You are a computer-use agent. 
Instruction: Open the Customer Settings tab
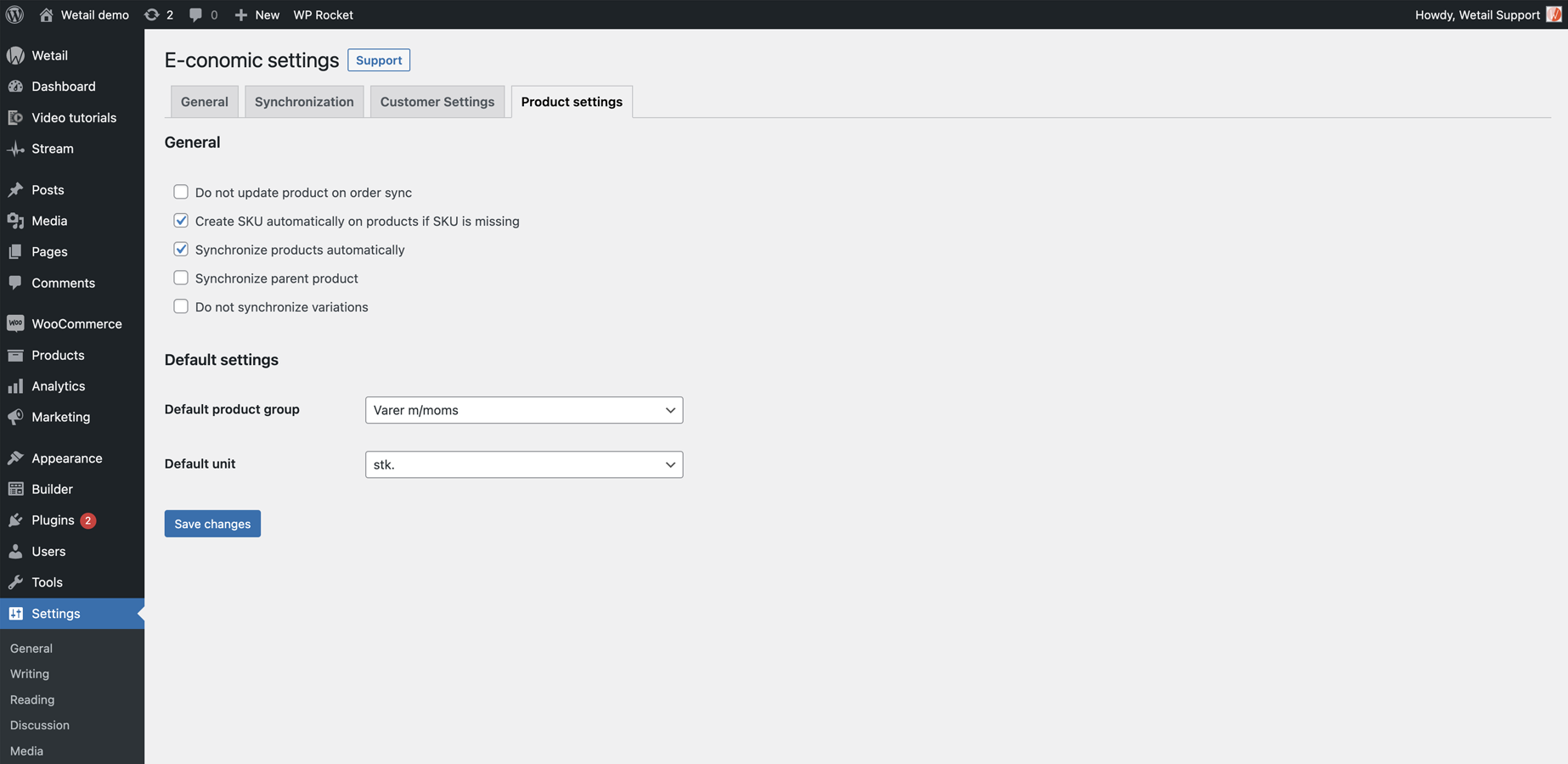tap(437, 102)
